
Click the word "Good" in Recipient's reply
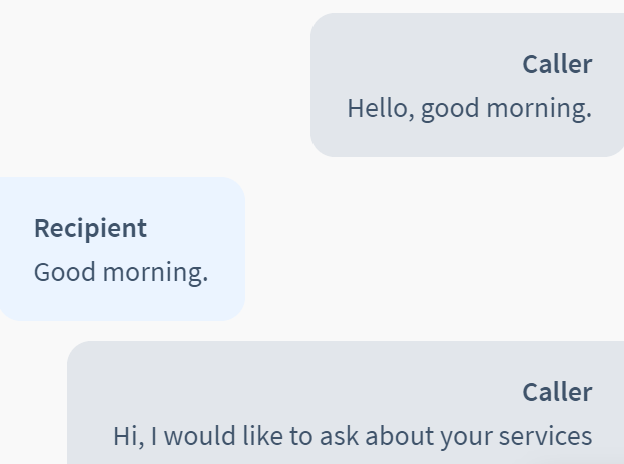(64, 272)
